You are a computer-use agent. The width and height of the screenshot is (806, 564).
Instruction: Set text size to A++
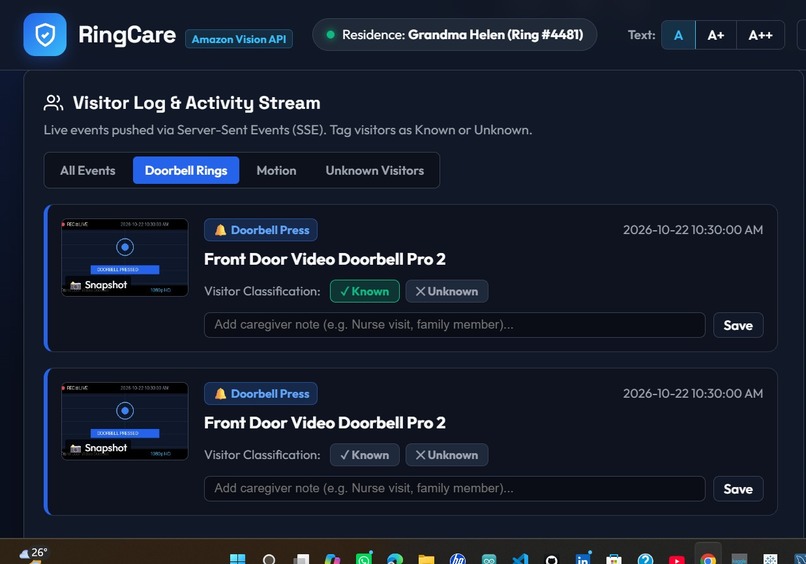(x=760, y=35)
